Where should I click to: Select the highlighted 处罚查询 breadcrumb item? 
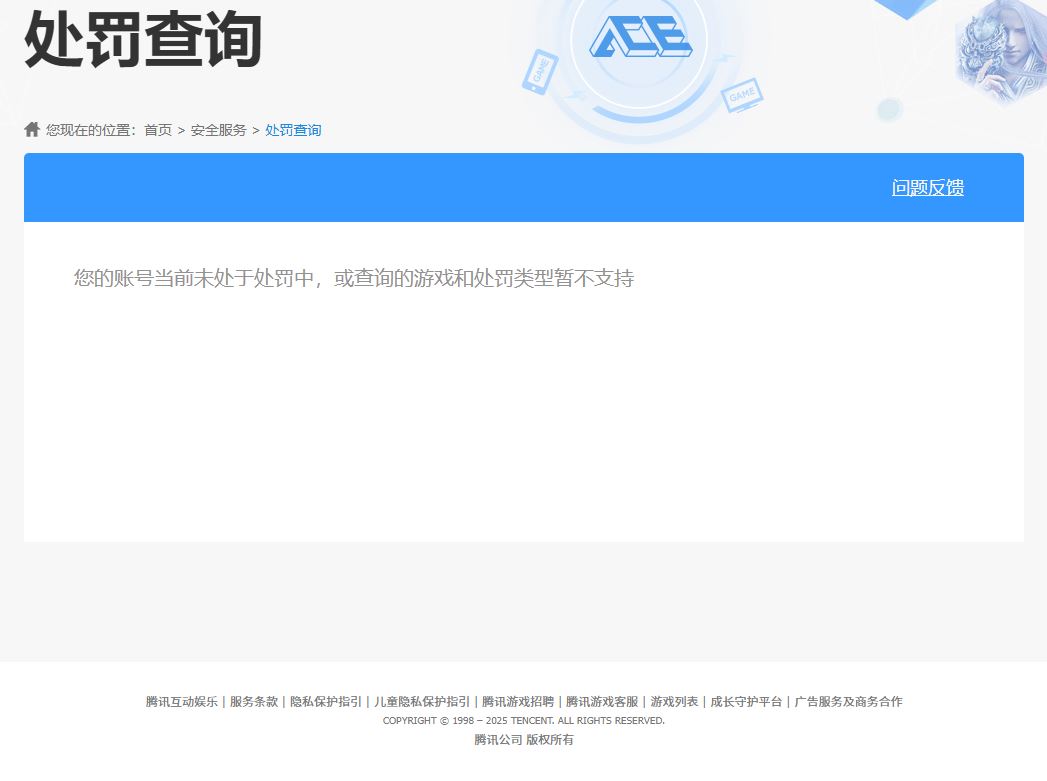(292, 129)
